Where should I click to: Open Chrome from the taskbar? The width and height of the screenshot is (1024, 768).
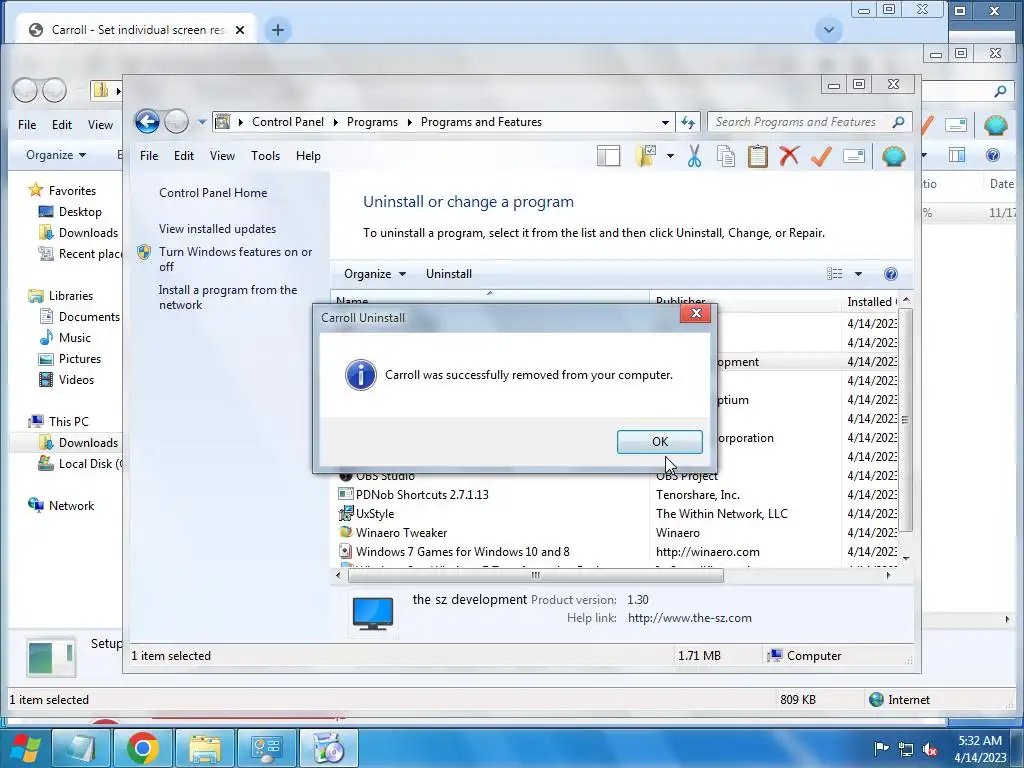142,748
